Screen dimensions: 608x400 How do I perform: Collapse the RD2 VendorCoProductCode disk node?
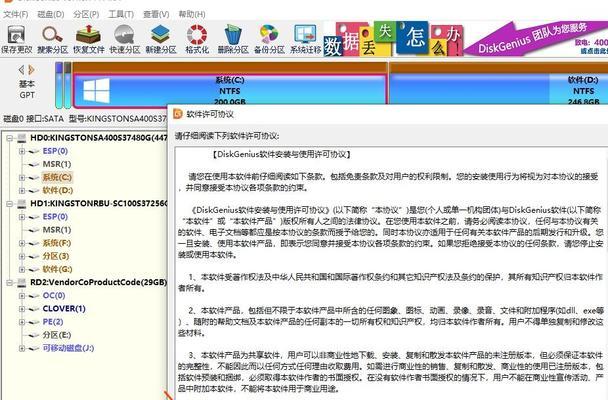(x=9, y=283)
